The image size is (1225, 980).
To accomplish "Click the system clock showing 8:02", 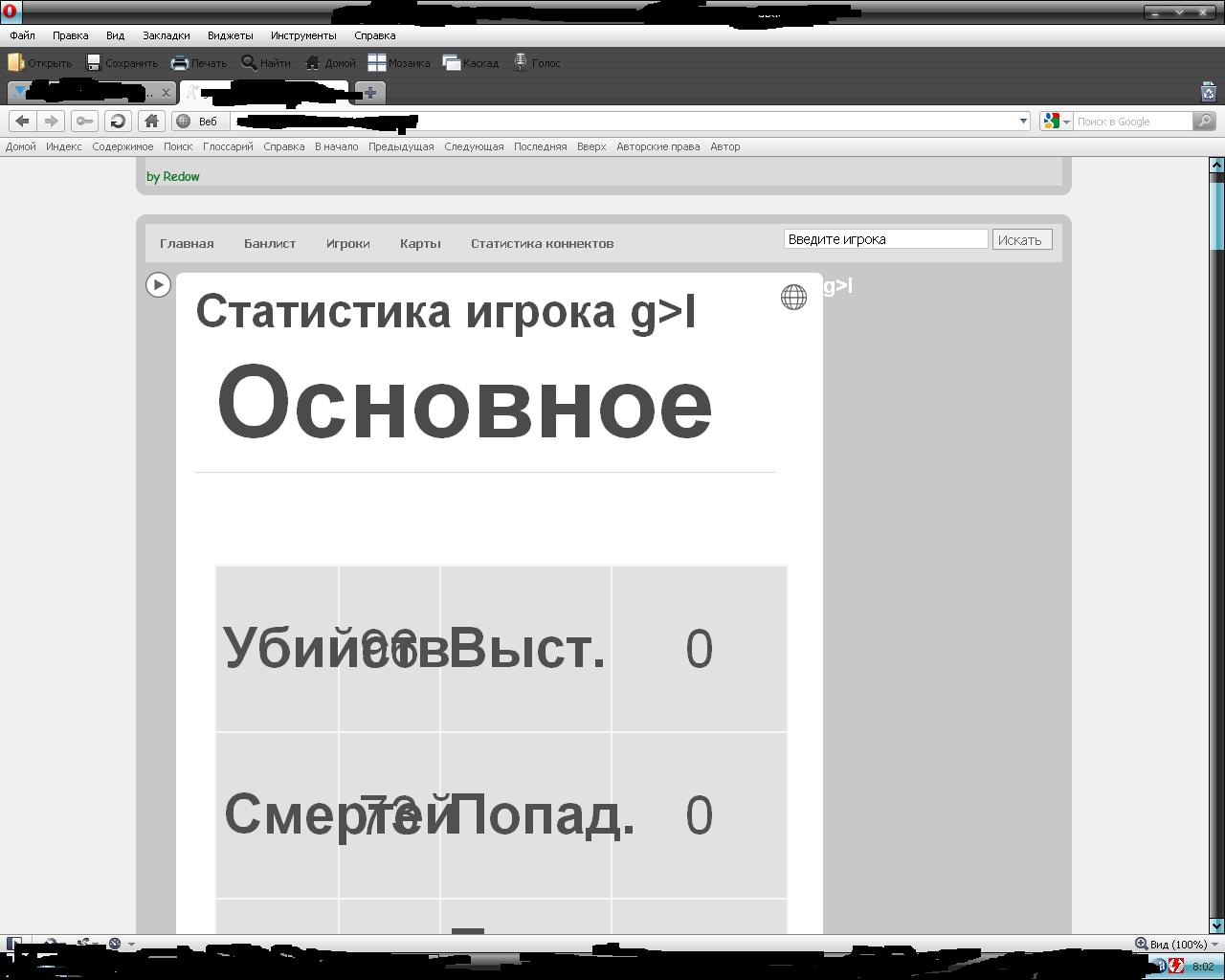I will click(x=1203, y=967).
